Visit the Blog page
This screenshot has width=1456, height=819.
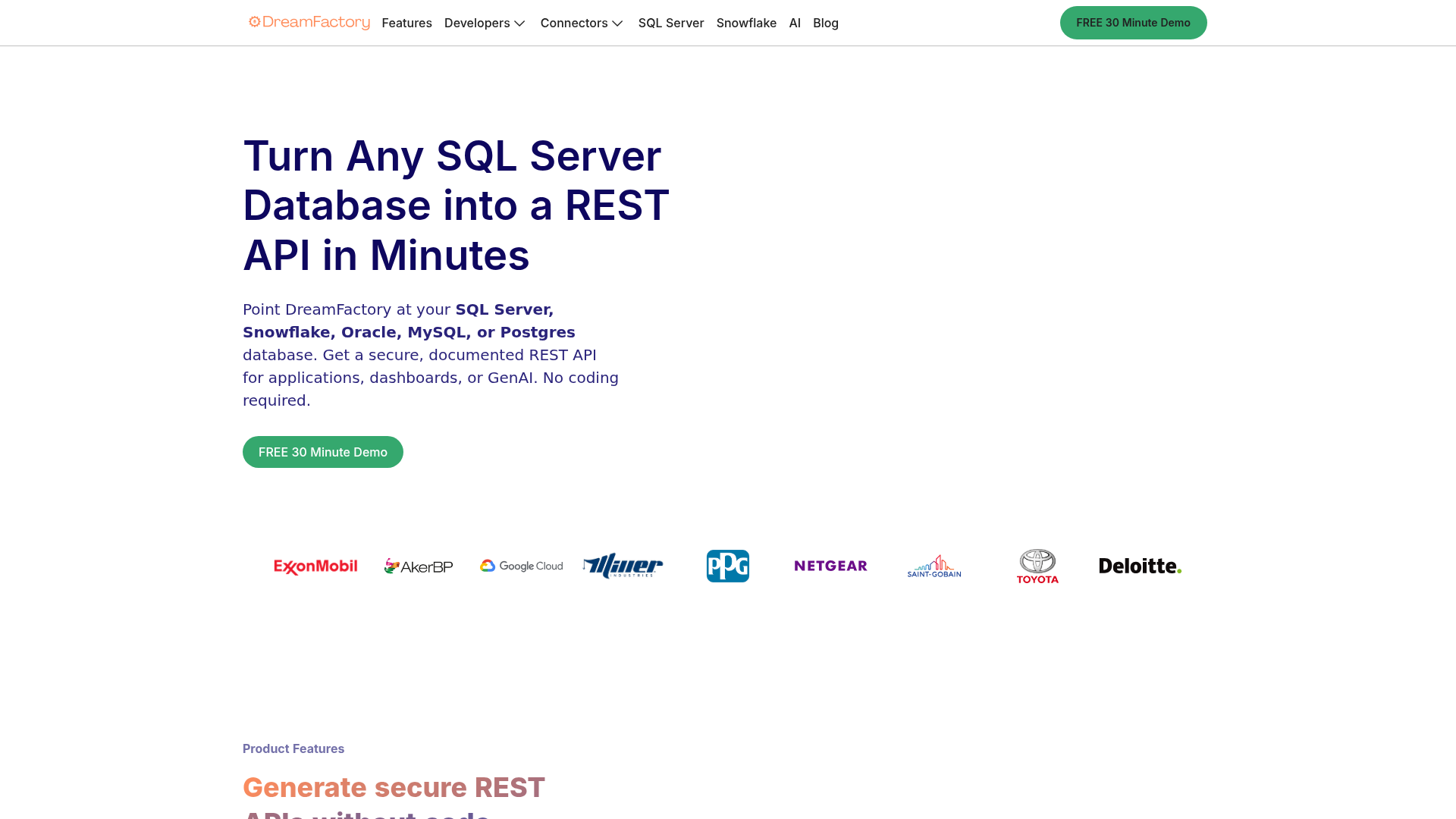[826, 23]
